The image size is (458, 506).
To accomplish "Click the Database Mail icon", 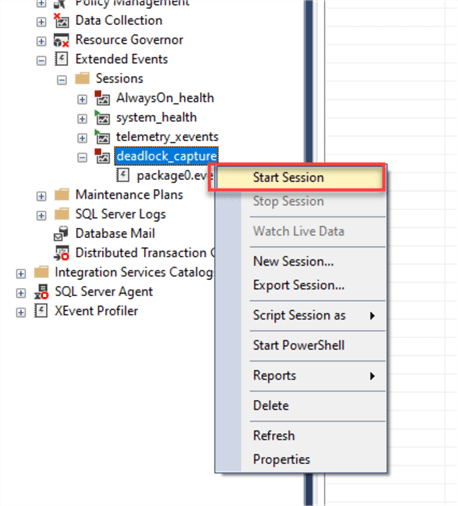I will point(61,233).
